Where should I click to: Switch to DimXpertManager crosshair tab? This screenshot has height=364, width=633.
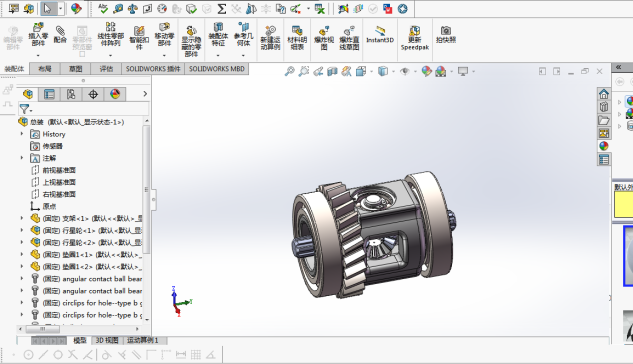click(93, 94)
